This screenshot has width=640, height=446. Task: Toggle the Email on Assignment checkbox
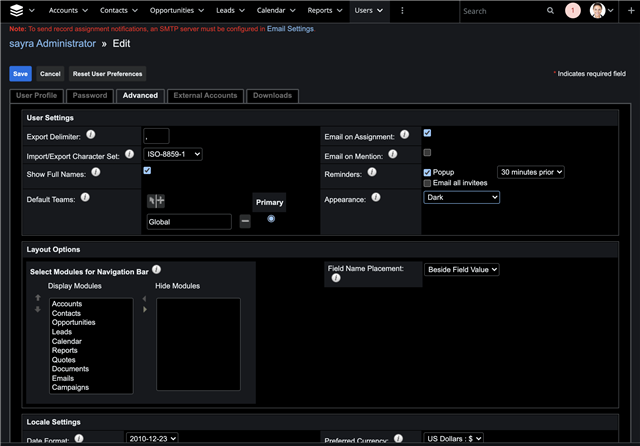point(428,133)
